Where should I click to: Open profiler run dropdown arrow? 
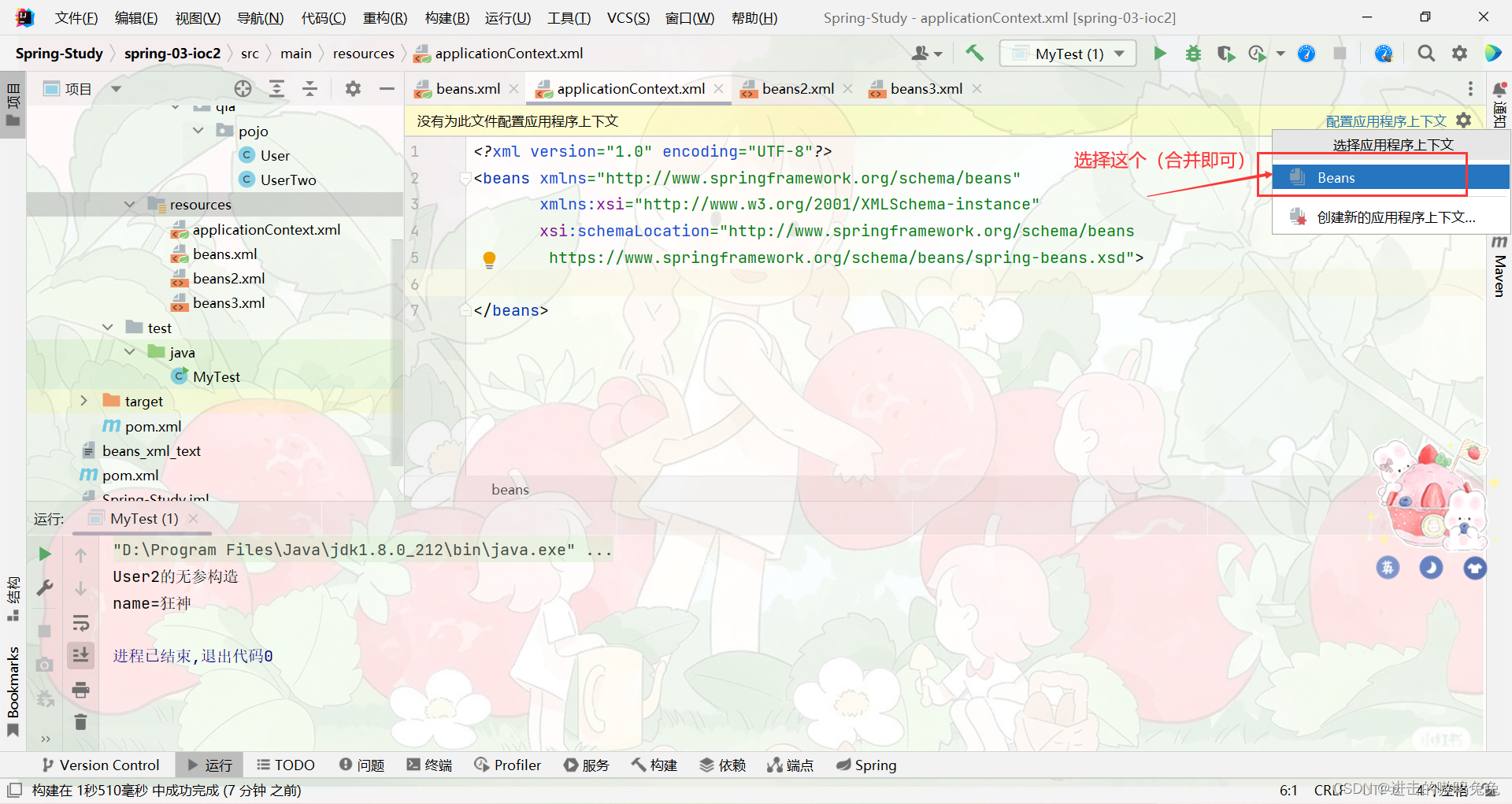coord(1280,54)
